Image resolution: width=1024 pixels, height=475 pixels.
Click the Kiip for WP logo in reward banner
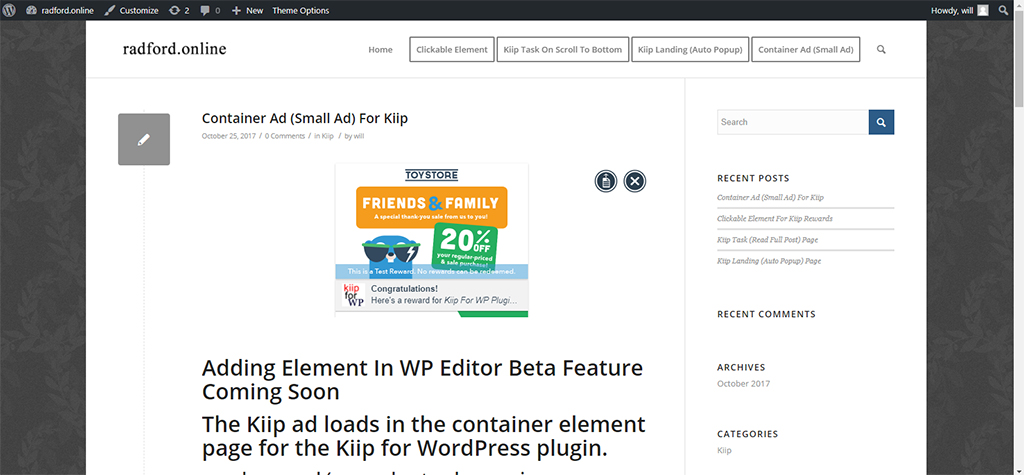click(353, 295)
